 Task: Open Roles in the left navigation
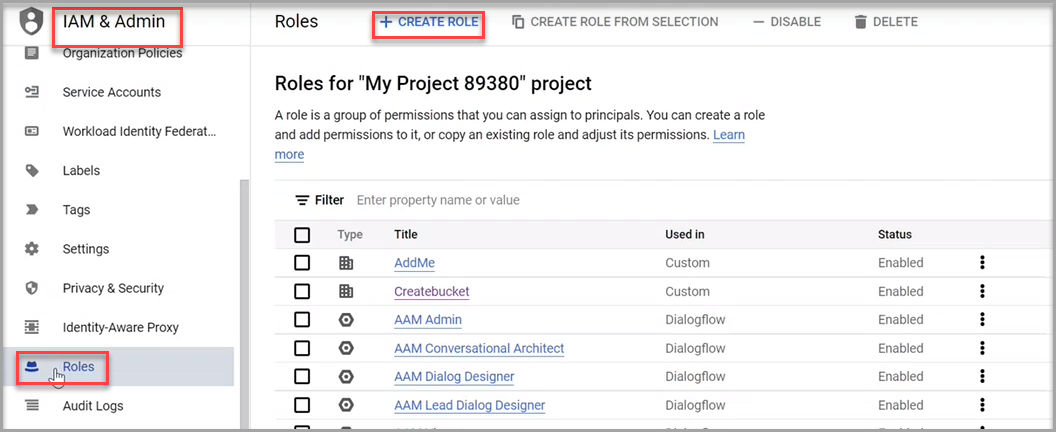[x=78, y=367]
